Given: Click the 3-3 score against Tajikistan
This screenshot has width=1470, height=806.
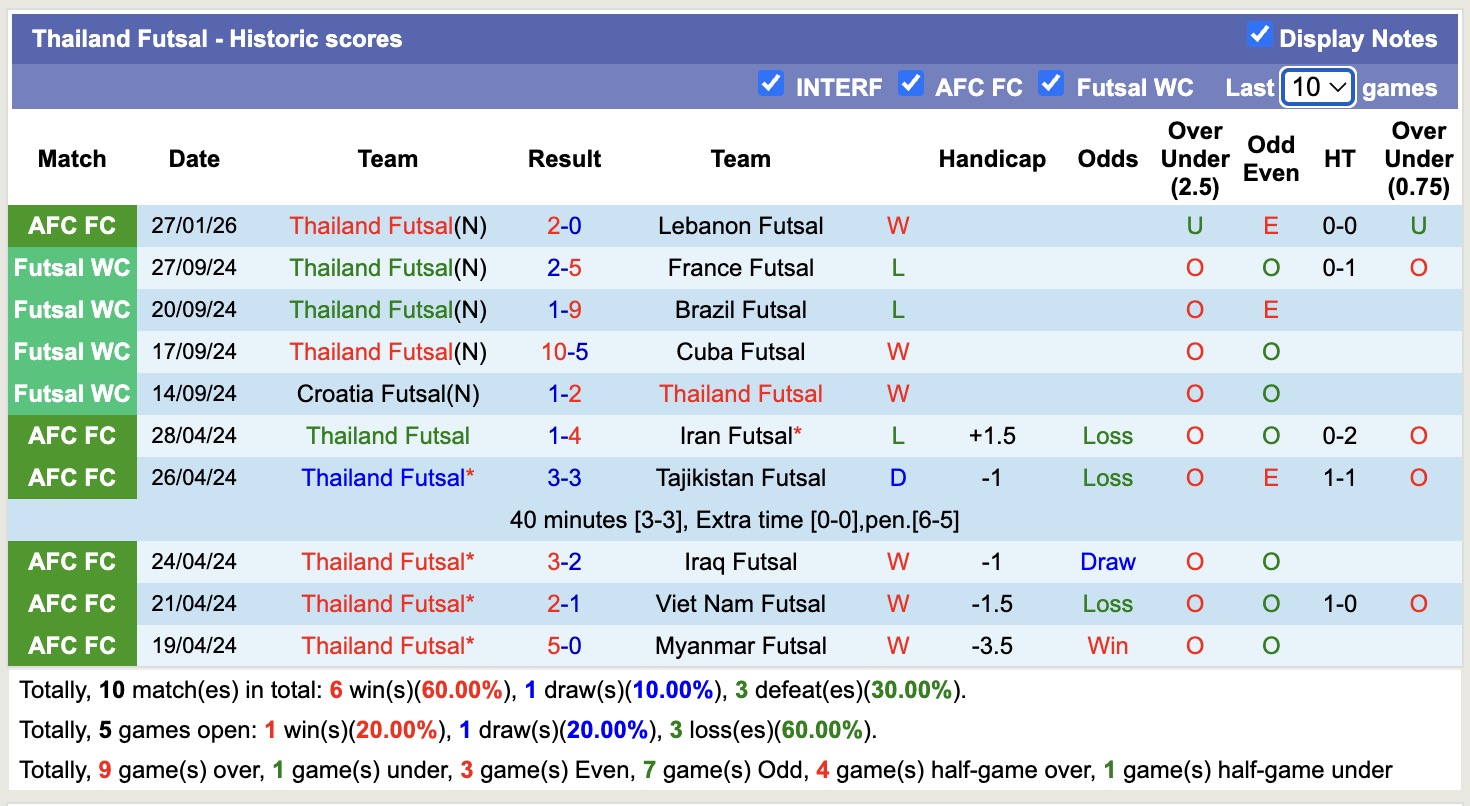Looking at the screenshot, I should click(x=564, y=478).
